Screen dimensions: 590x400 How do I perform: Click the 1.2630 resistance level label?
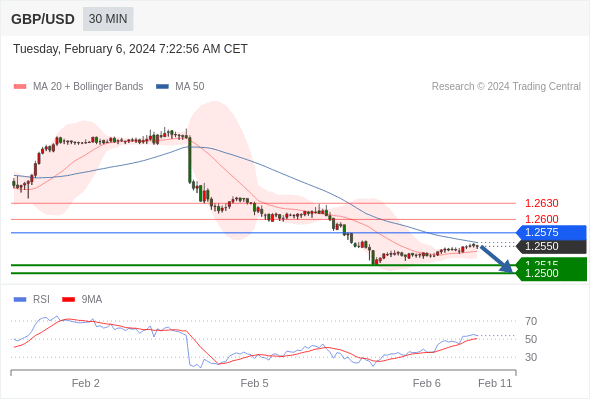[x=541, y=203]
